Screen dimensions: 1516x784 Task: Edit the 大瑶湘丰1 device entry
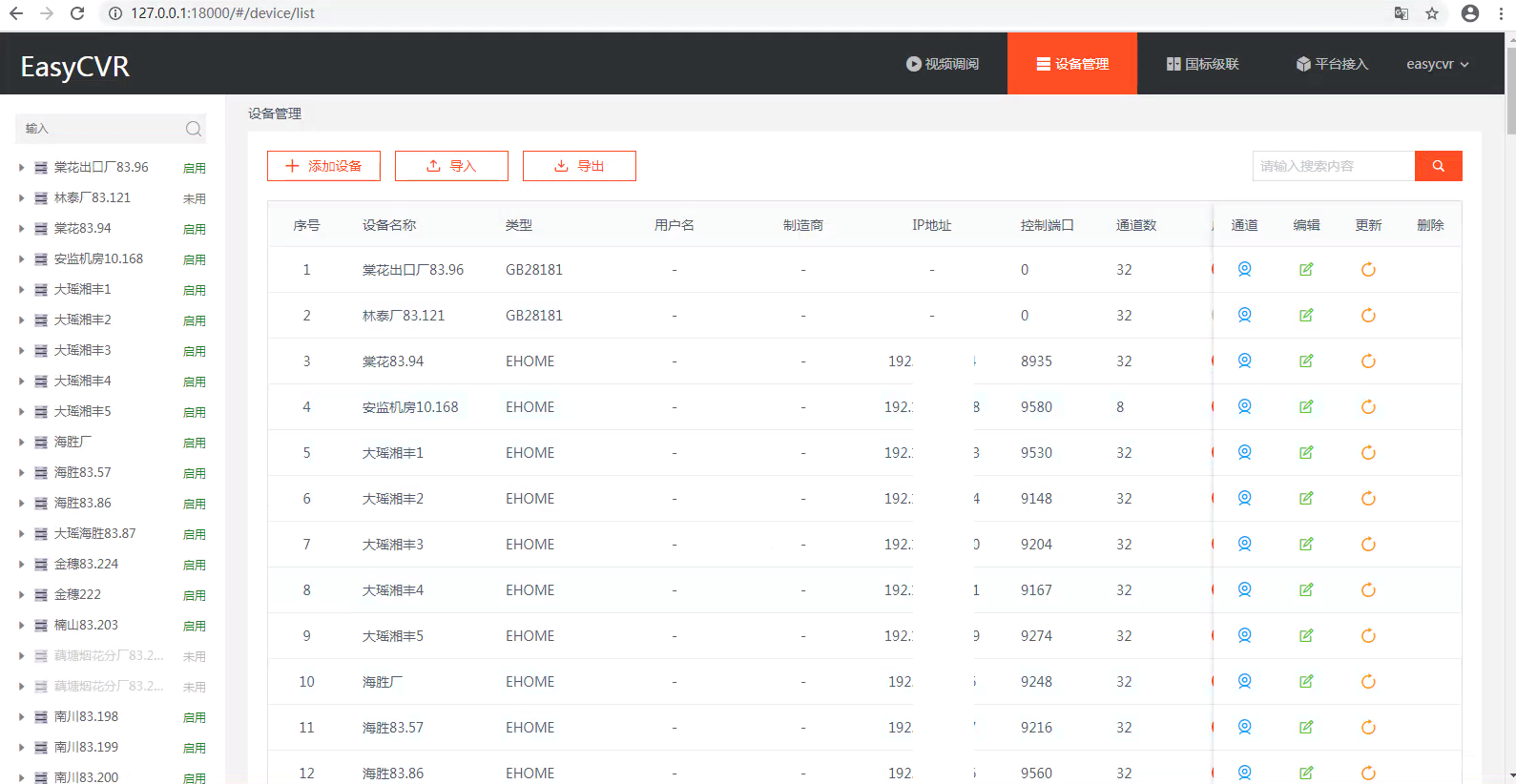(1306, 452)
